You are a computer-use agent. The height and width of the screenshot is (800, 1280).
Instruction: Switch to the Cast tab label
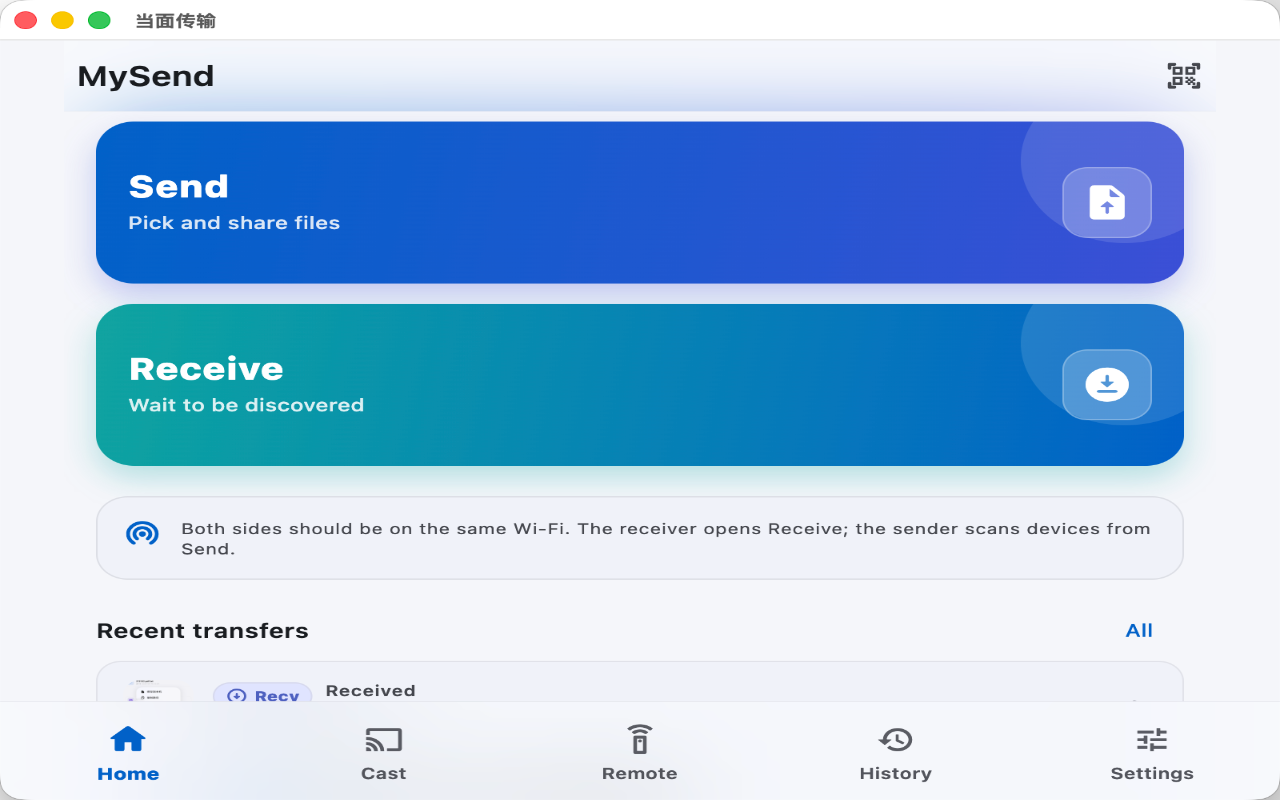coord(384,773)
